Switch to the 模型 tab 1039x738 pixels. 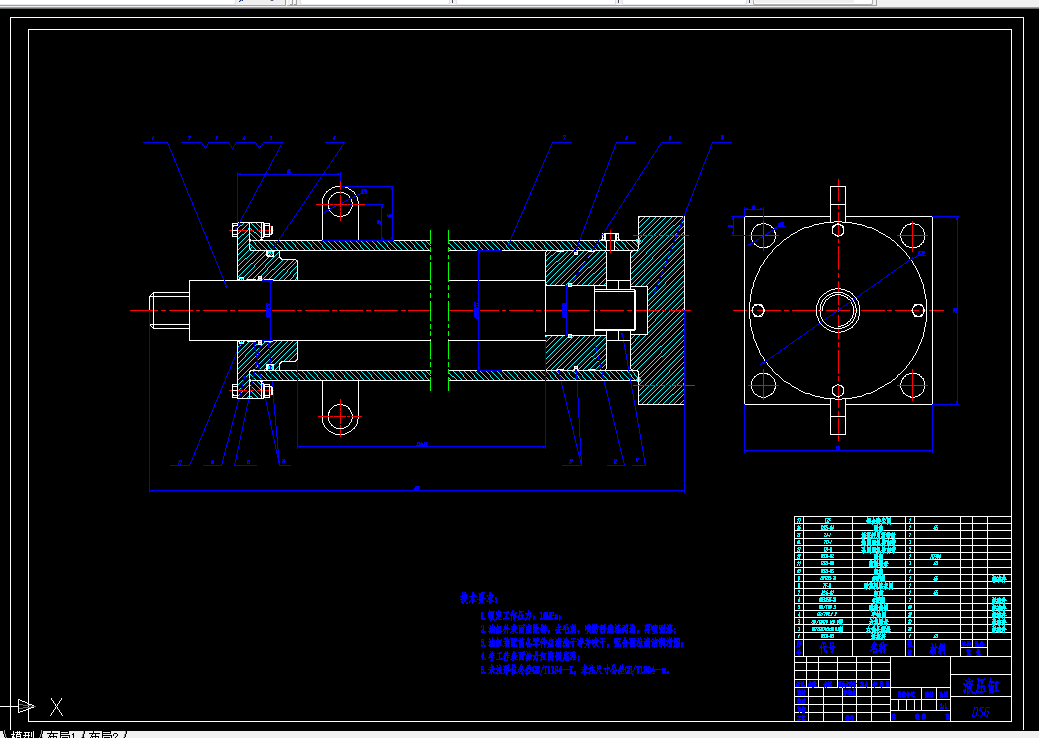[23, 735]
